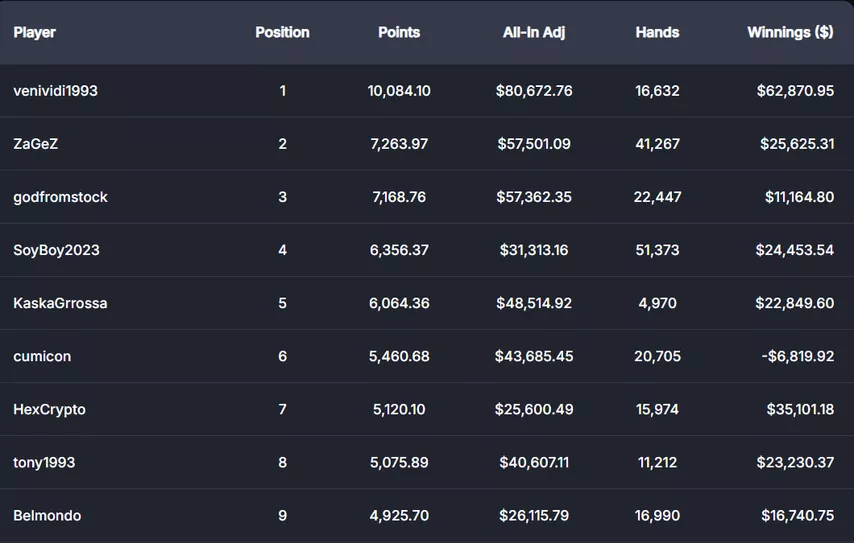Select KaskaGrrossa player name

point(60,303)
